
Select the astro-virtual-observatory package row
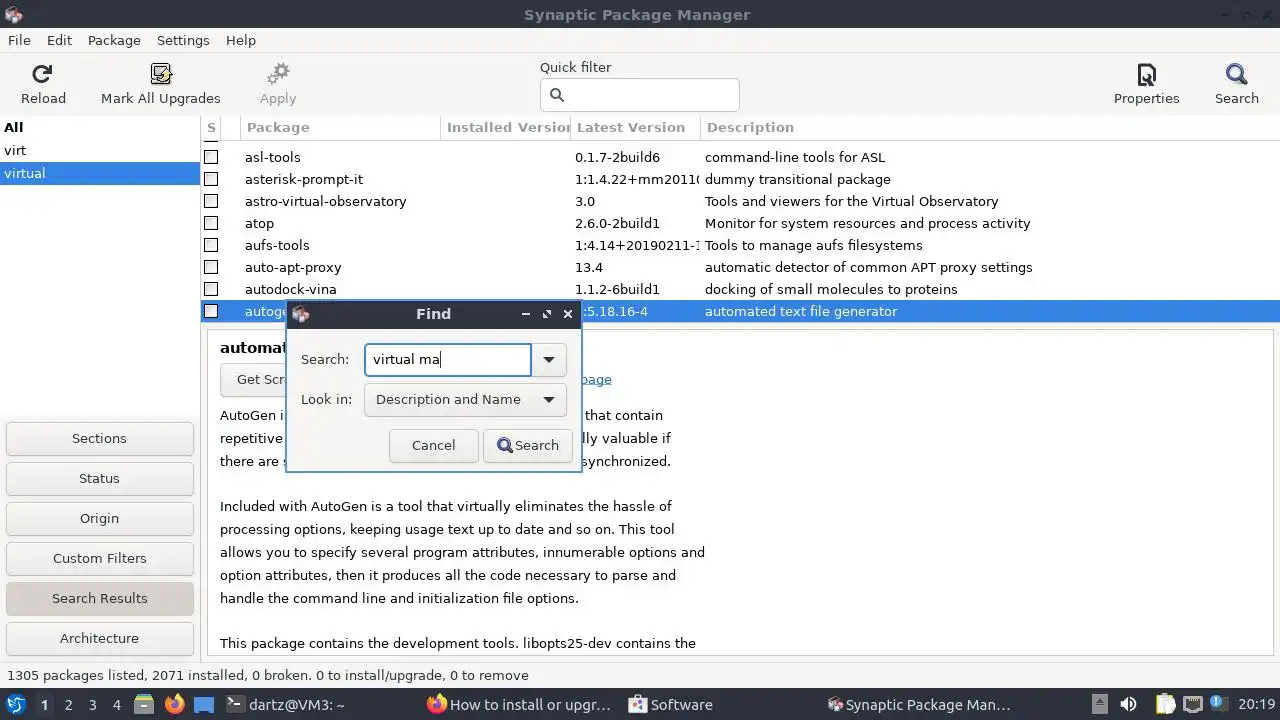coord(740,201)
